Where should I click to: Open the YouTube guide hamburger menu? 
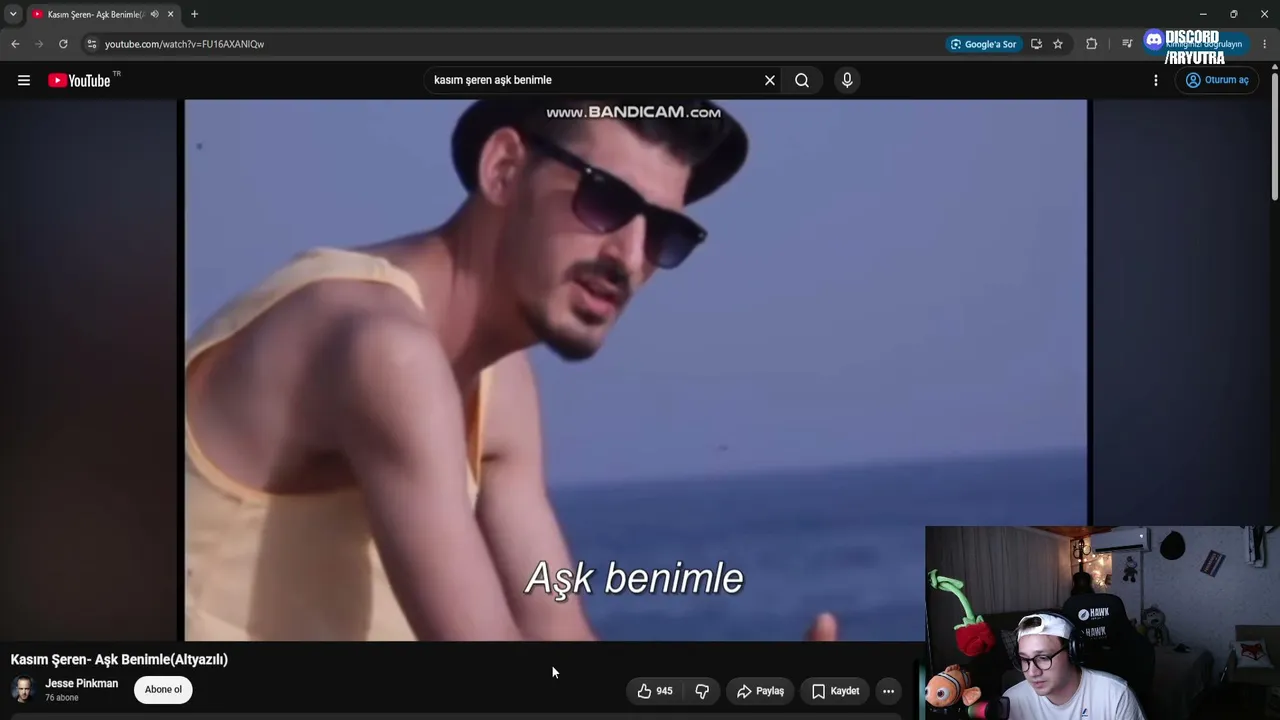click(x=24, y=80)
